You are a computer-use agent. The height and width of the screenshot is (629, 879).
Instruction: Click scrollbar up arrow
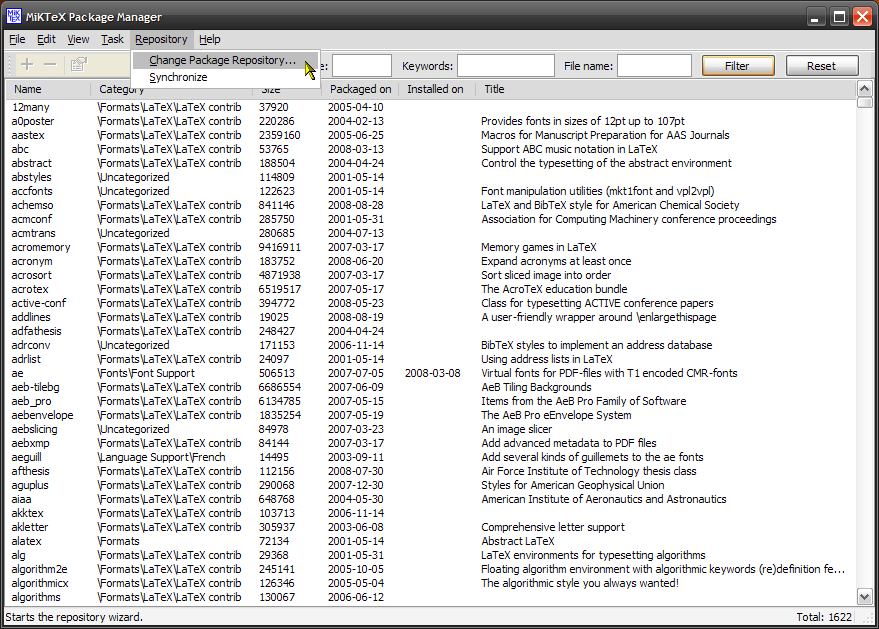[864, 89]
